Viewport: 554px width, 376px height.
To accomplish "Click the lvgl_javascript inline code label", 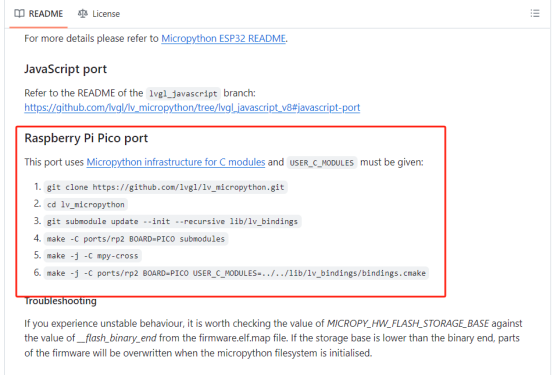I will pos(183,93).
